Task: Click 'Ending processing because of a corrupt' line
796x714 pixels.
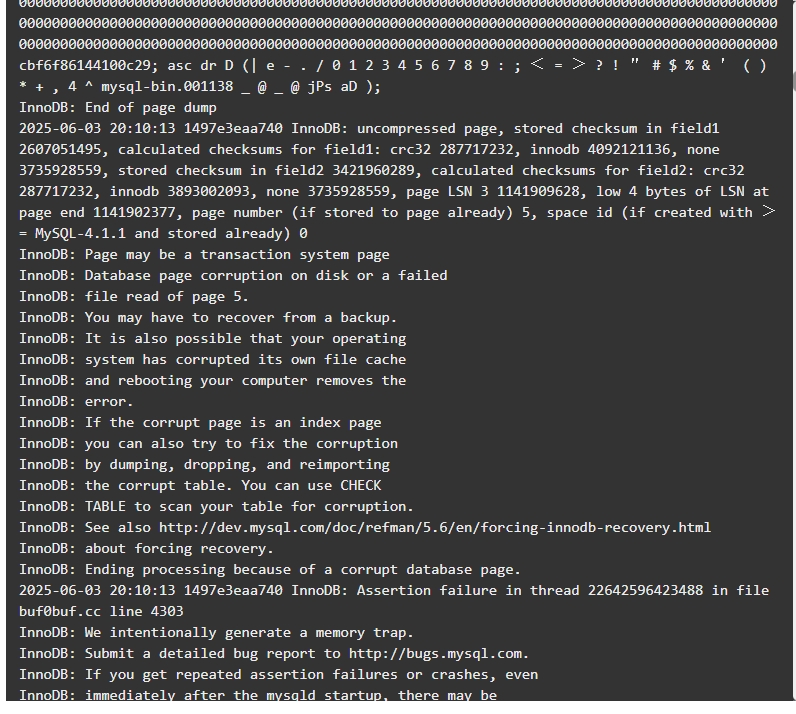Action: pyautogui.click(x=270, y=570)
